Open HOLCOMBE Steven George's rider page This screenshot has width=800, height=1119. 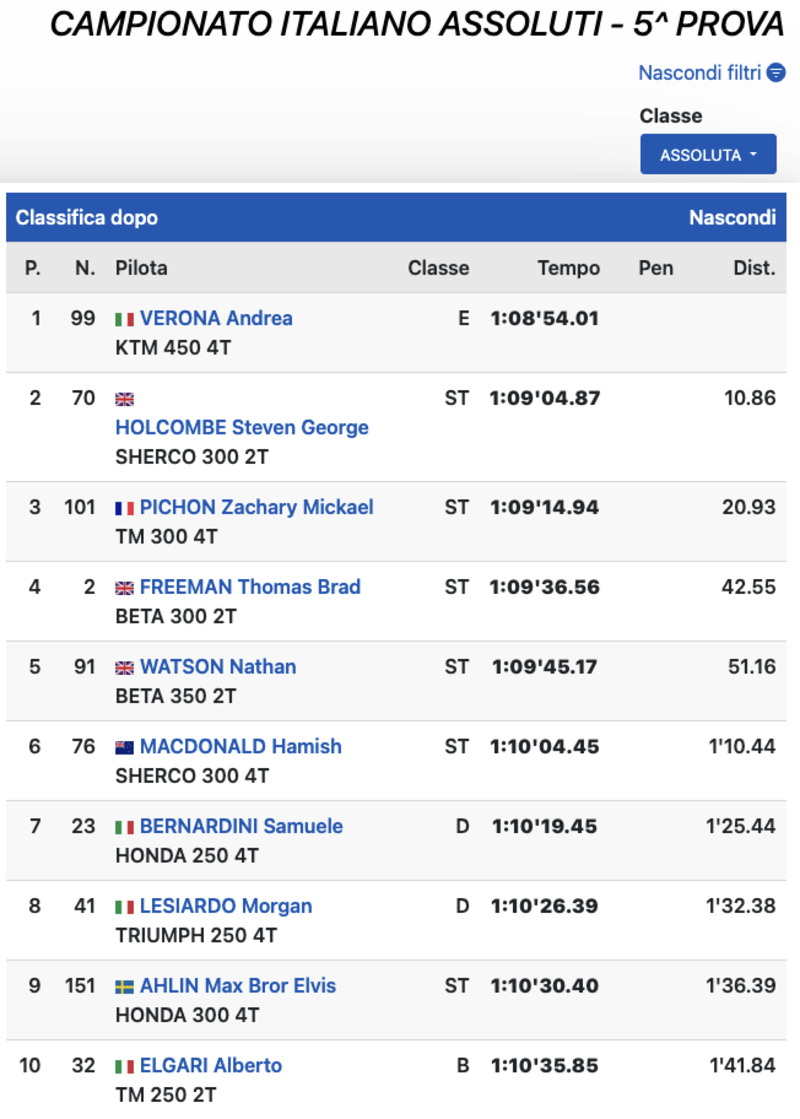point(242,428)
